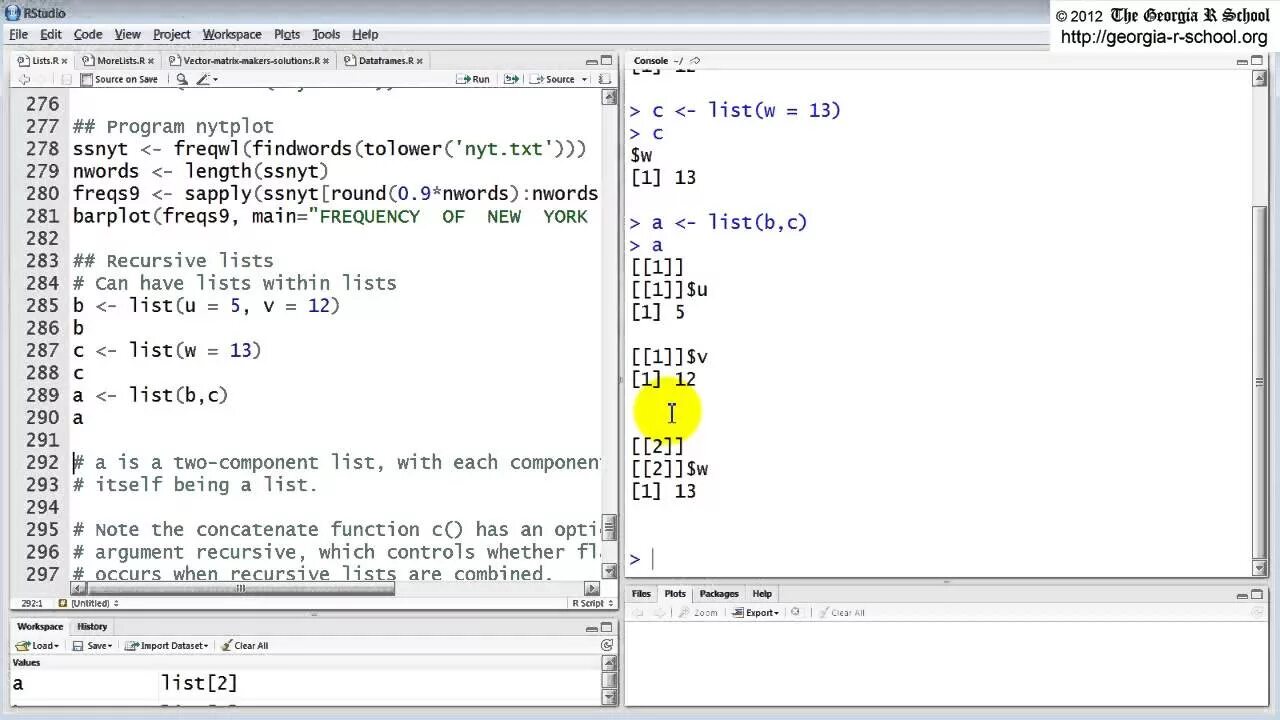The image size is (1280, 720).
Task: Maximize the Workspace pane
Action: [x=607, y=627]
